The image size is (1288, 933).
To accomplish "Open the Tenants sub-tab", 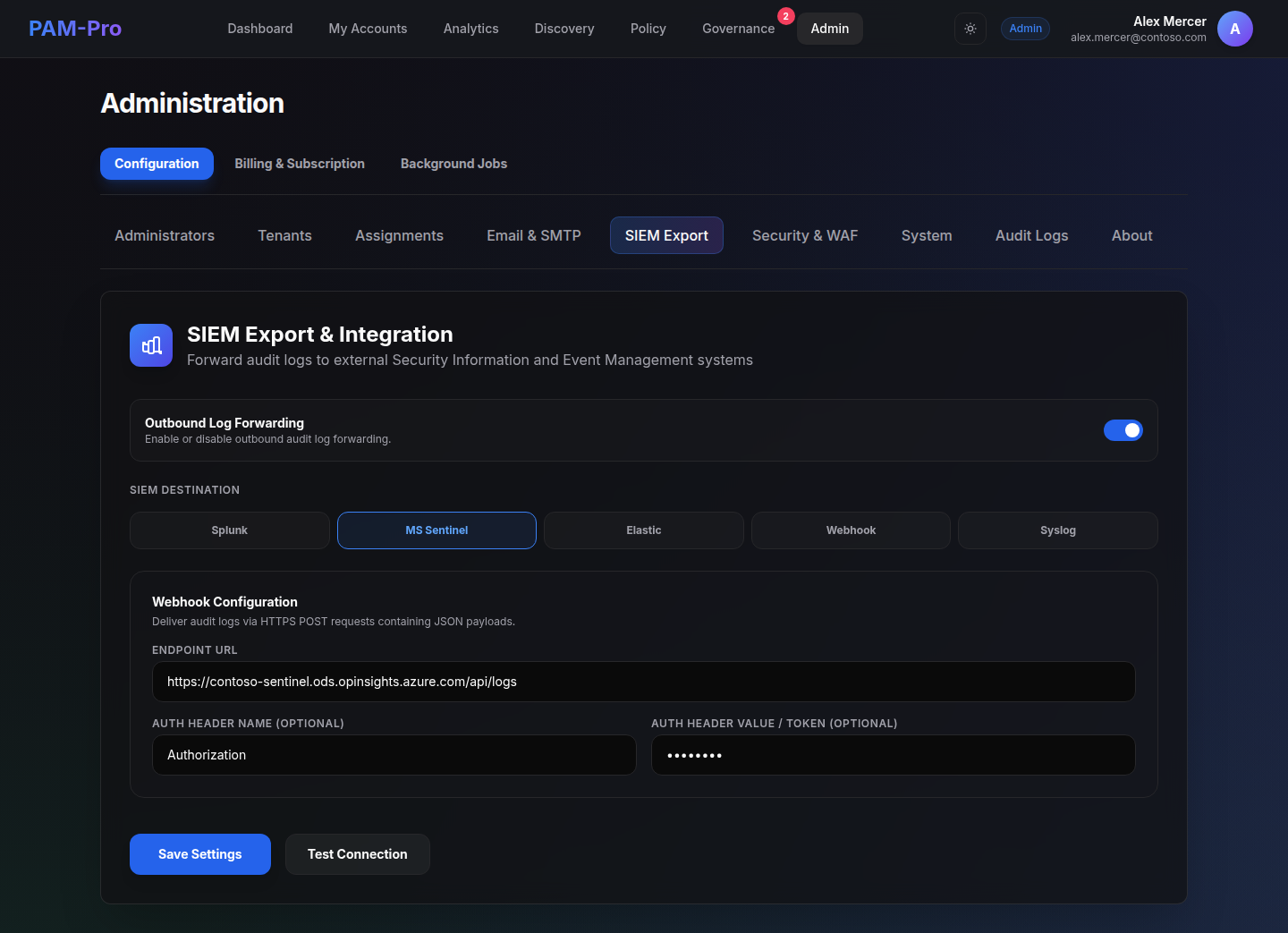I will (x=285, y=235).
